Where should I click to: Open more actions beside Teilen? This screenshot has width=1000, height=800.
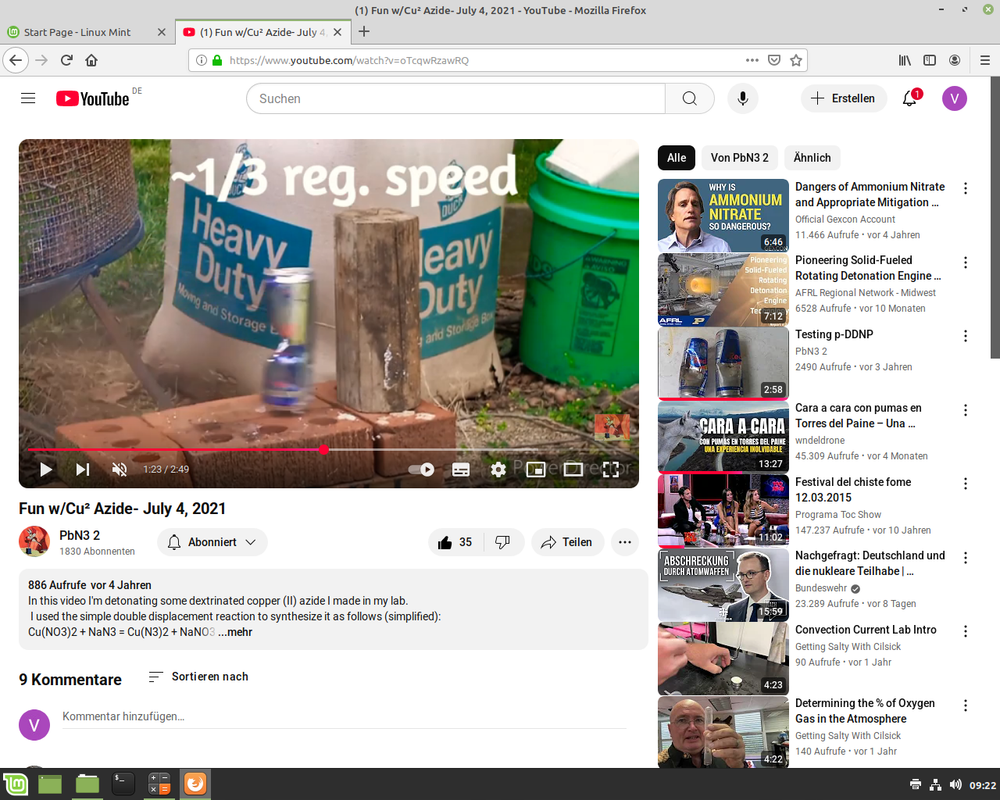(x=624, y=542)
